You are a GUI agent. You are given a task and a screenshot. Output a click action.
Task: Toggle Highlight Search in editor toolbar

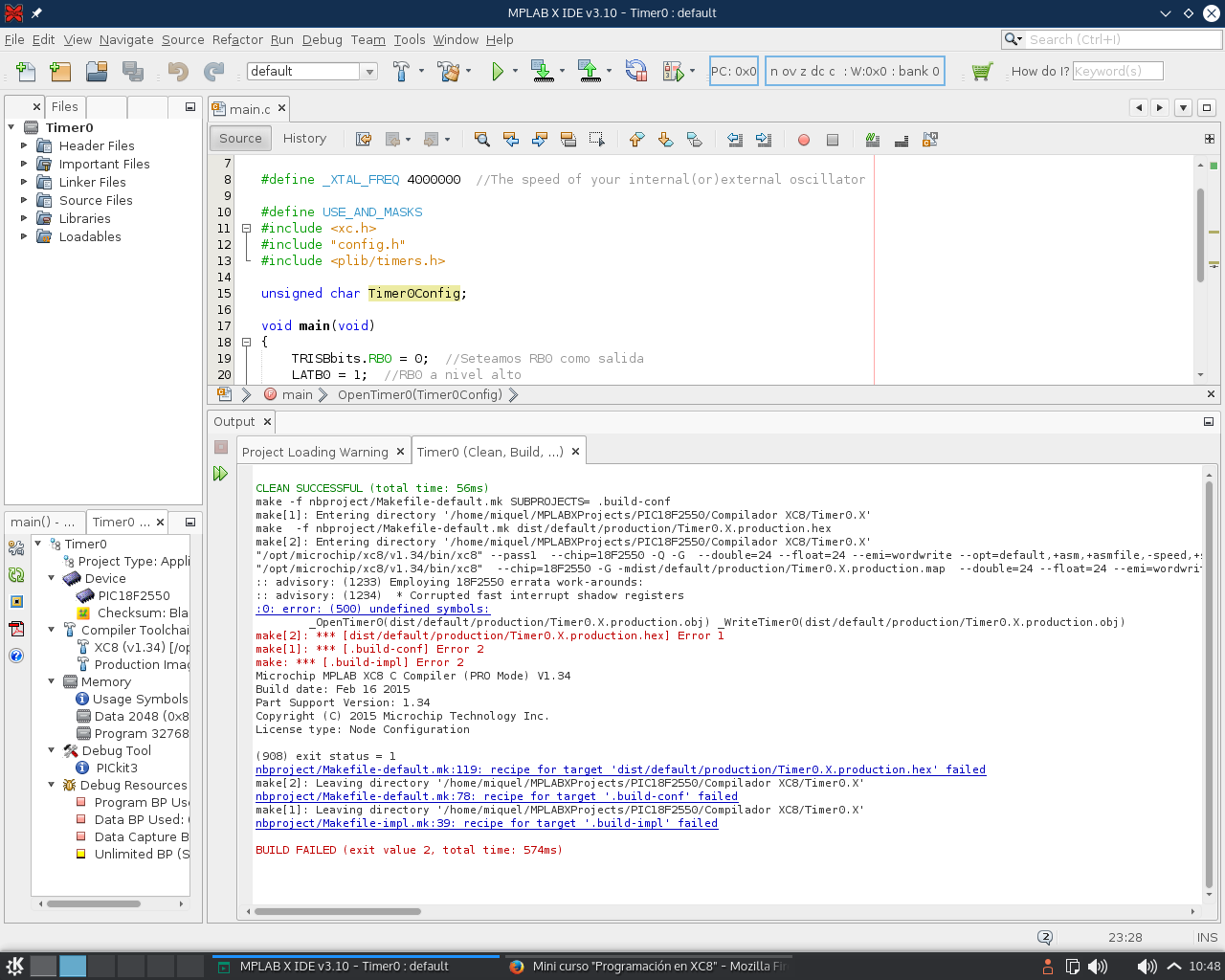click(x=568, y=140)
